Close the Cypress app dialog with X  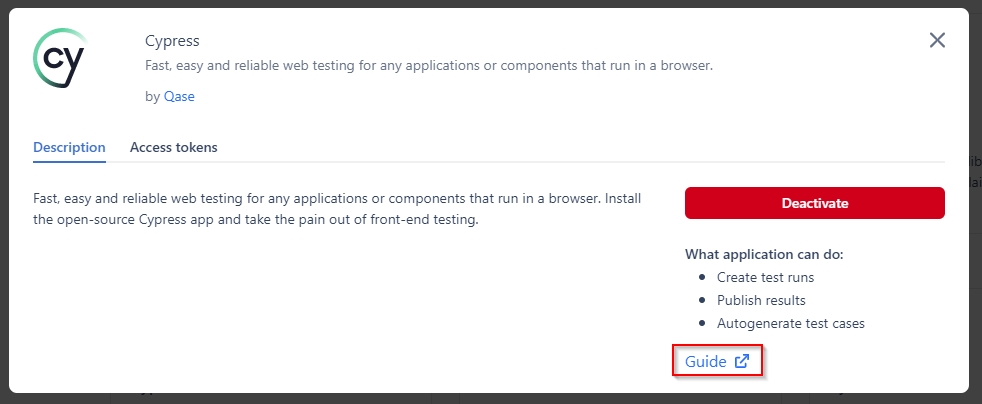tap(937, 40)
